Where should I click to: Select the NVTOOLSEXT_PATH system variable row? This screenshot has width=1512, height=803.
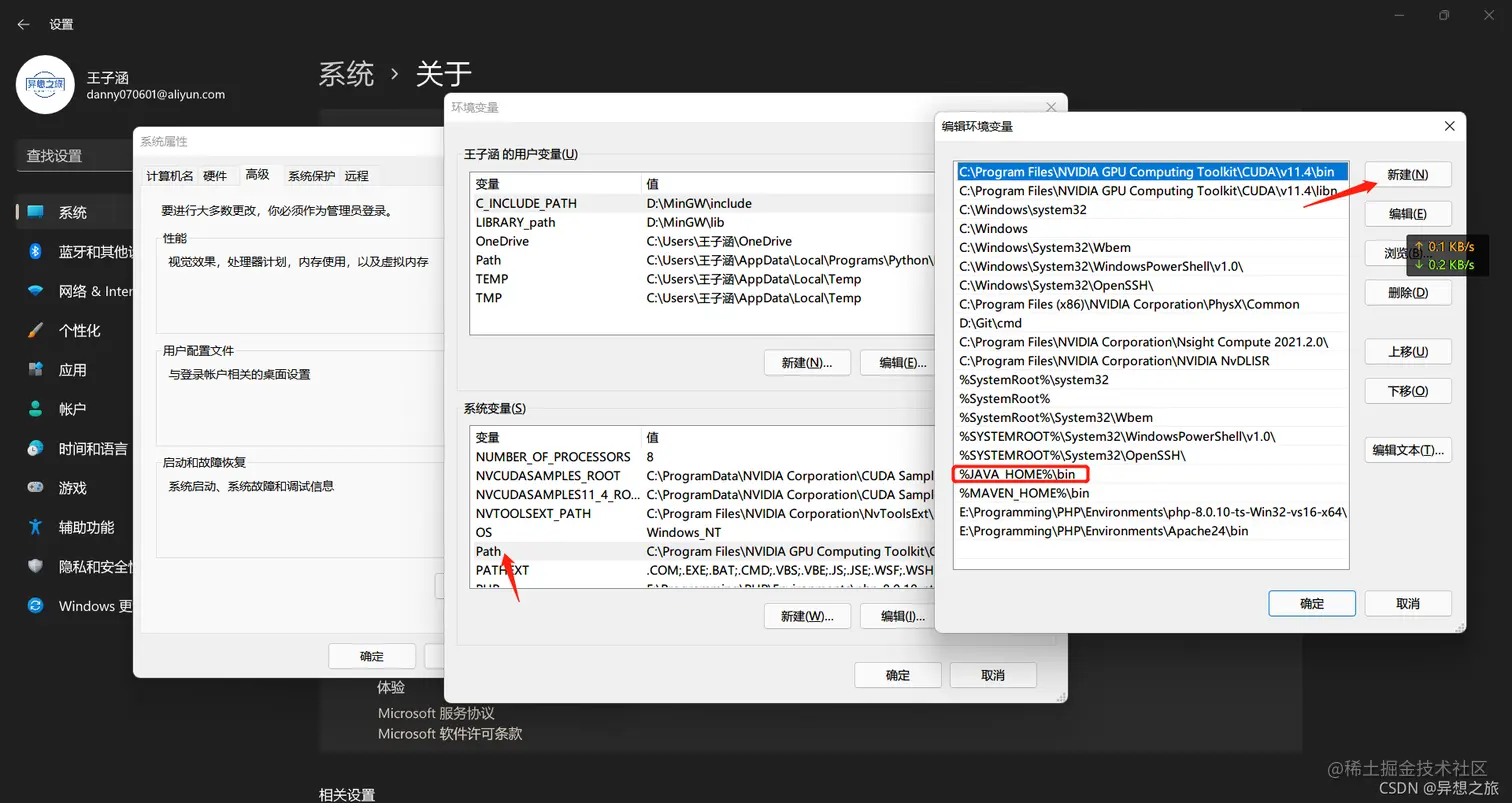[702, 513]
